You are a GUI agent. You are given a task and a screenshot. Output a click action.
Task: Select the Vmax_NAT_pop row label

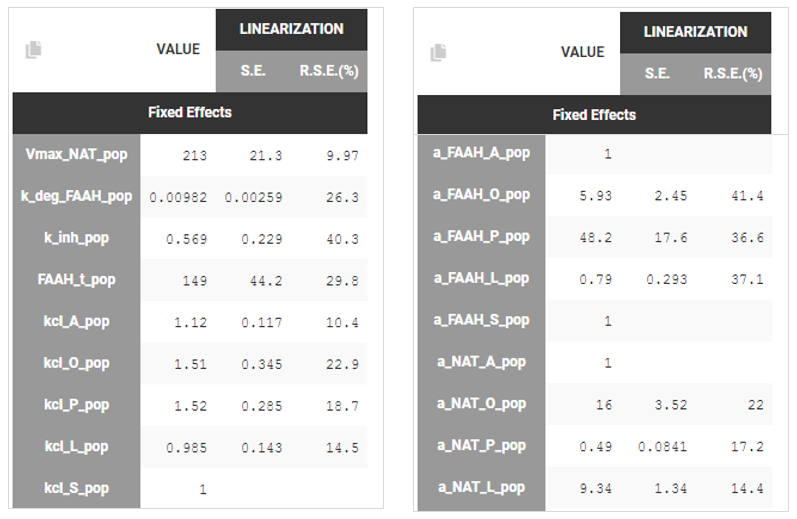click(x=76, y=154)
